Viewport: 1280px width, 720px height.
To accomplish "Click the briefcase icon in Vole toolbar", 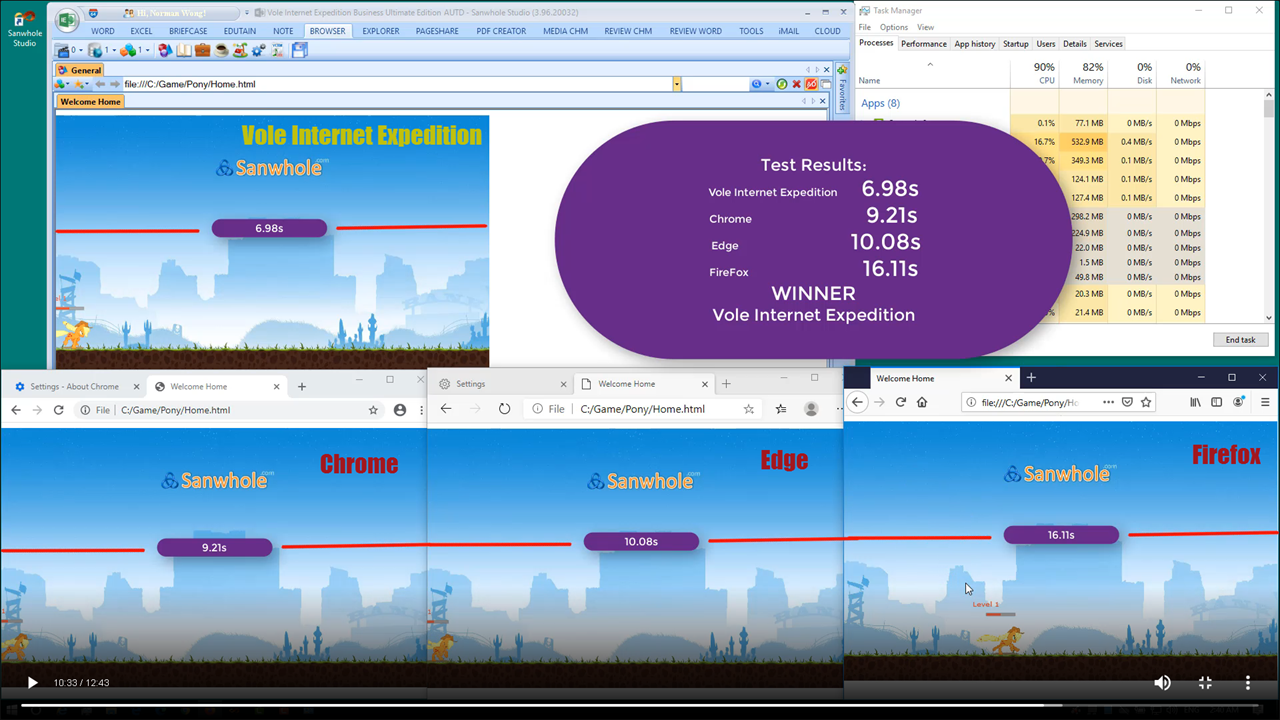I will [203, 50].
